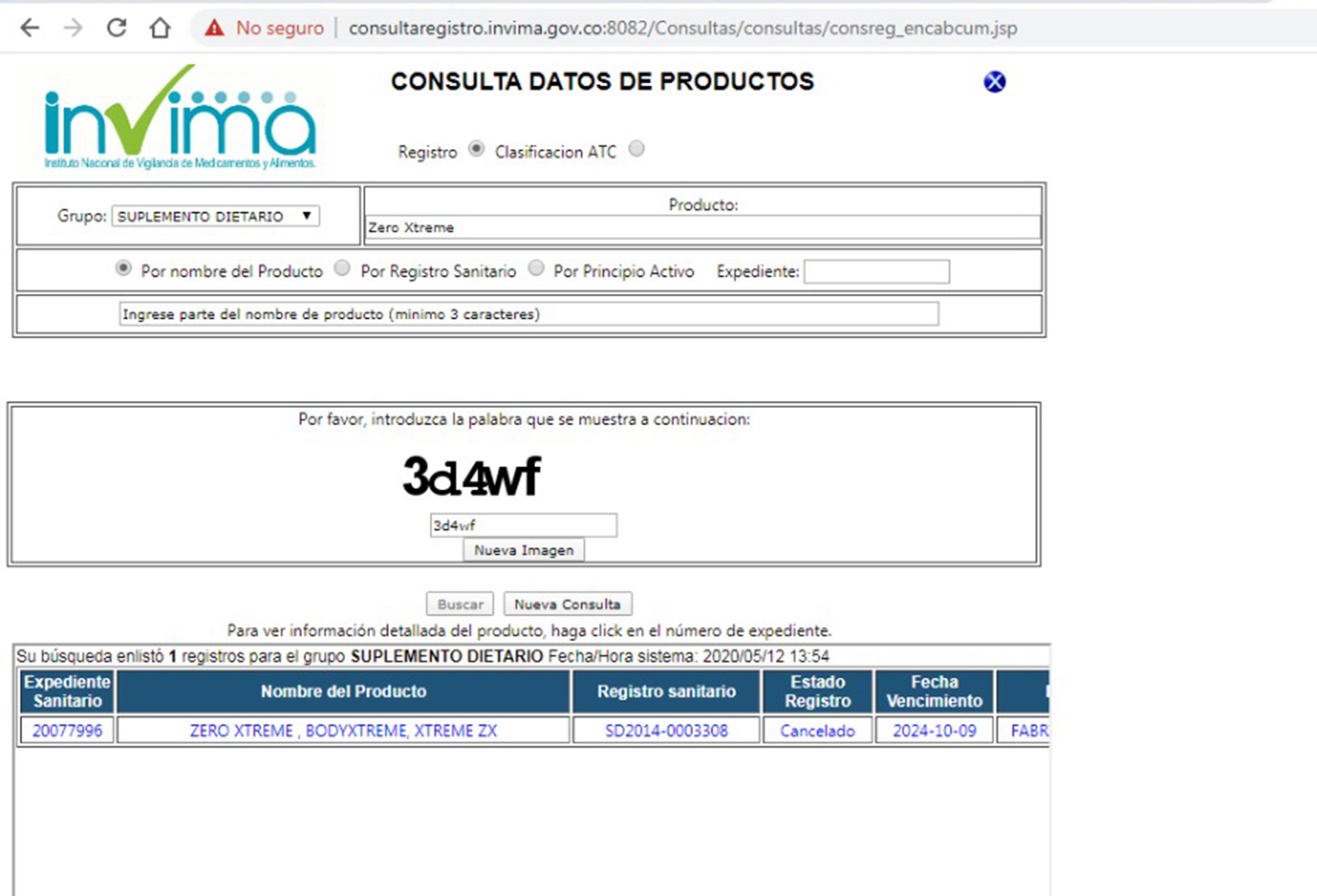Click the 'Cancelado' status cell
The width and height of the screenshot is (1317, 896).
tap(818, 731)
